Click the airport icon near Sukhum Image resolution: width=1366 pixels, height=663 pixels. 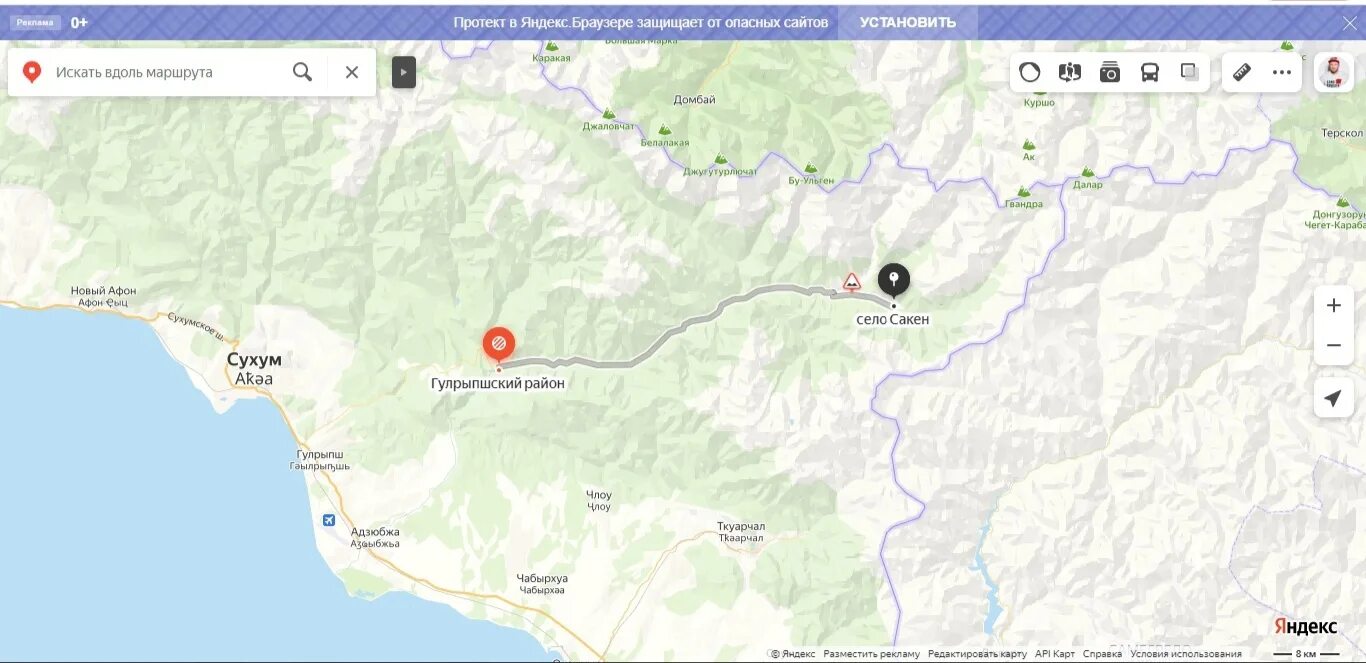point(329,520)
